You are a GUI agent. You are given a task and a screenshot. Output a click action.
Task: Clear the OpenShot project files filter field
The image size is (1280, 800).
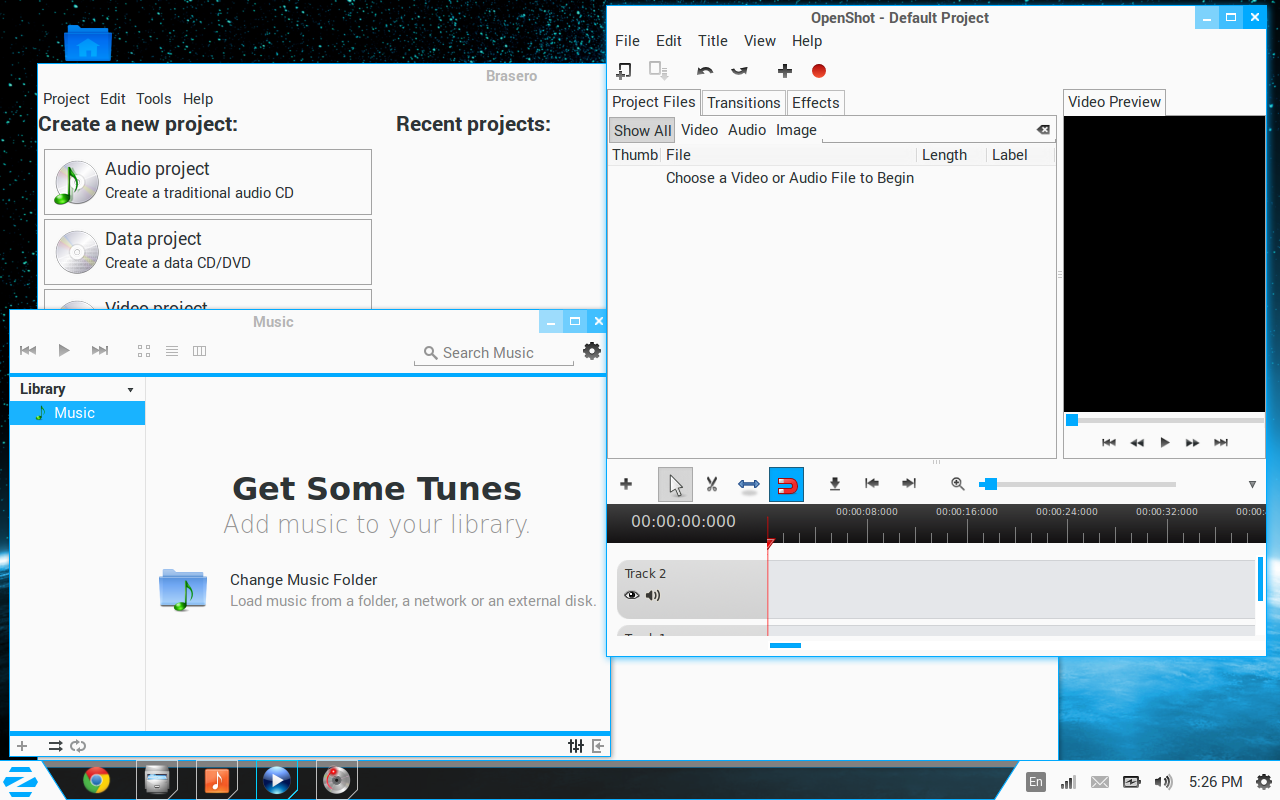(x=1043, y=130)
